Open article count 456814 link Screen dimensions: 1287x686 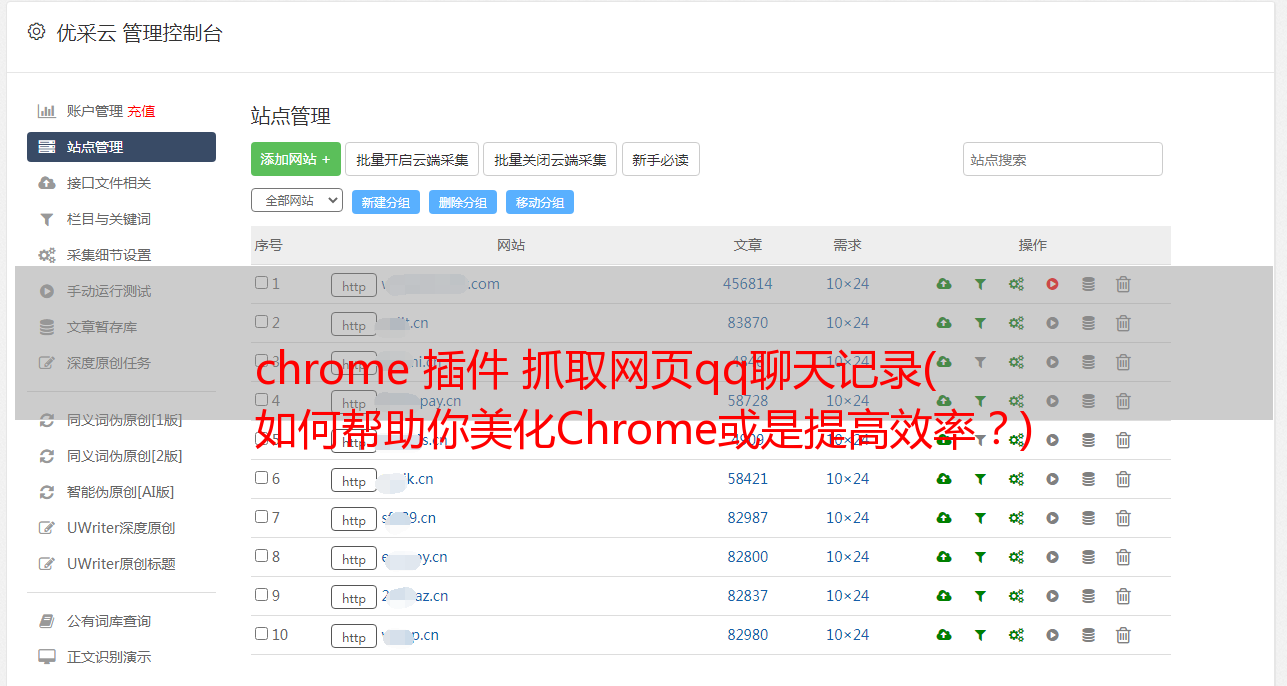tap(748, 284)
